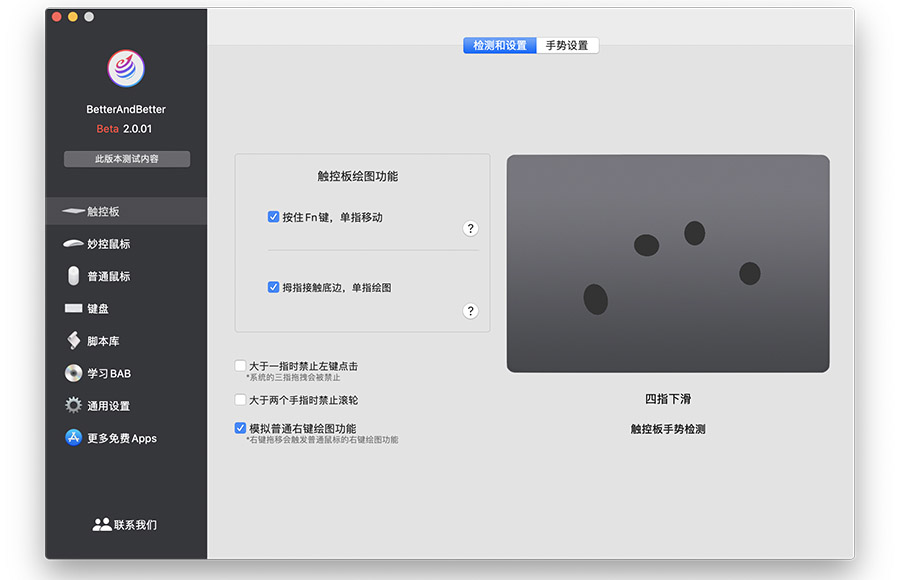900x580 pixels.
Task: Click the Beta 2.0.01 version text
Action: point(124,129)
